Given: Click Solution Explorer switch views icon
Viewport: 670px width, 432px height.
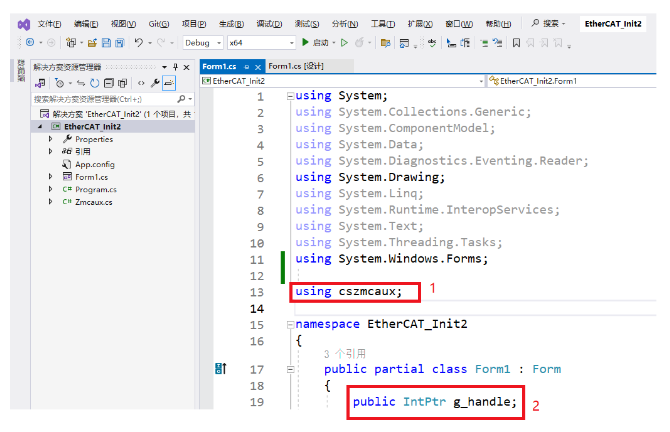Looking at the screenshot, I should [41, 83].
